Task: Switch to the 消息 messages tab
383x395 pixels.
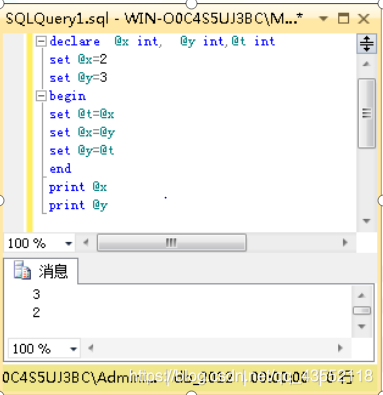Action: 41,271
